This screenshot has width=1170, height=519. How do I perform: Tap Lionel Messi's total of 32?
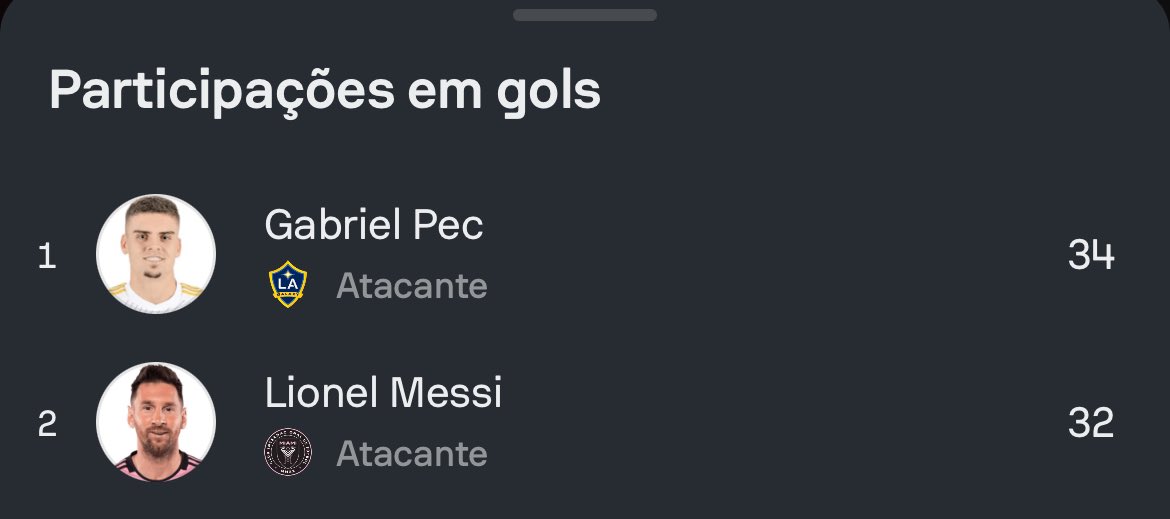[x=1090, y=423]
